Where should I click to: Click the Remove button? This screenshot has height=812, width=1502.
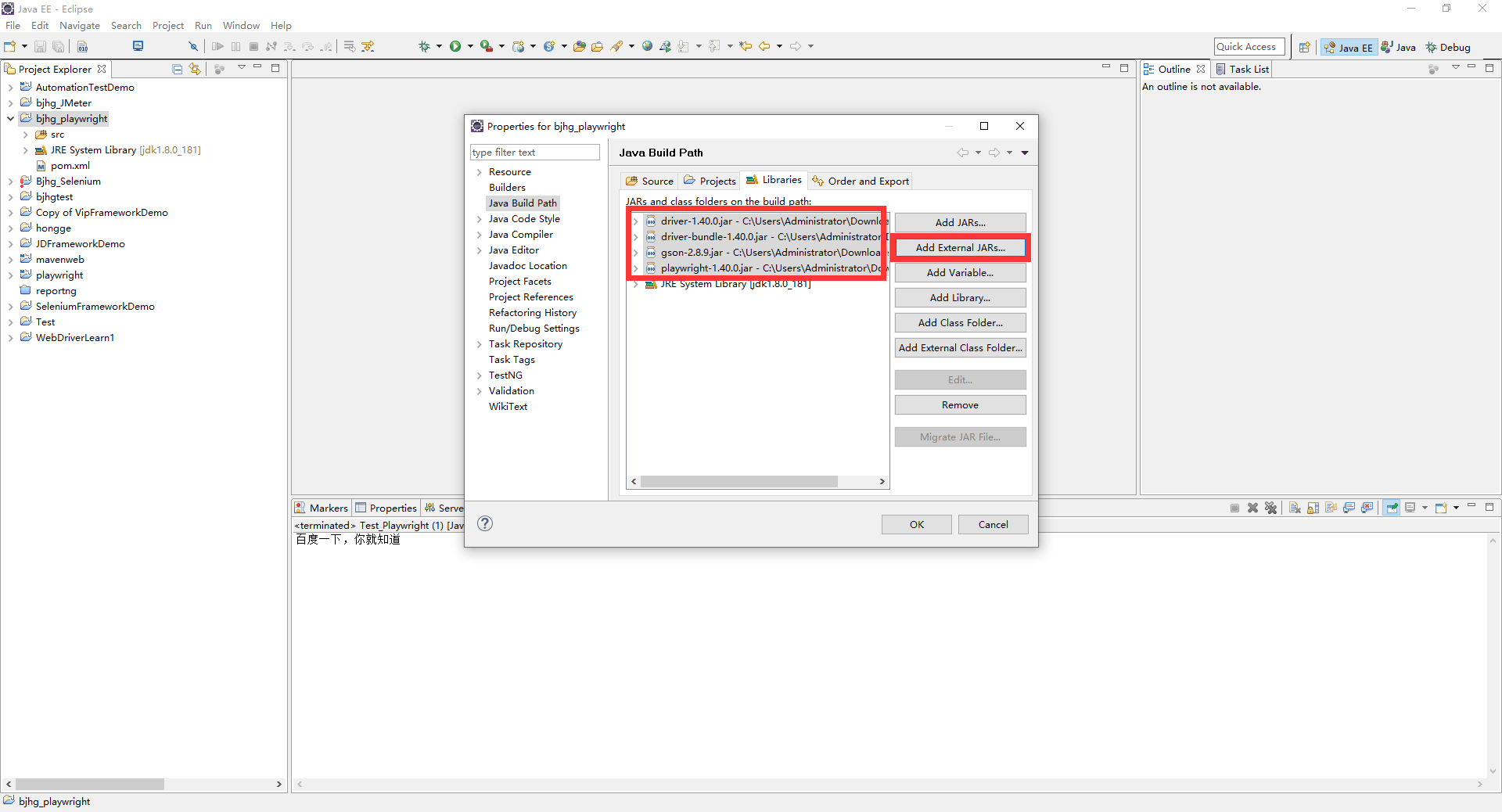click(960, 404)
